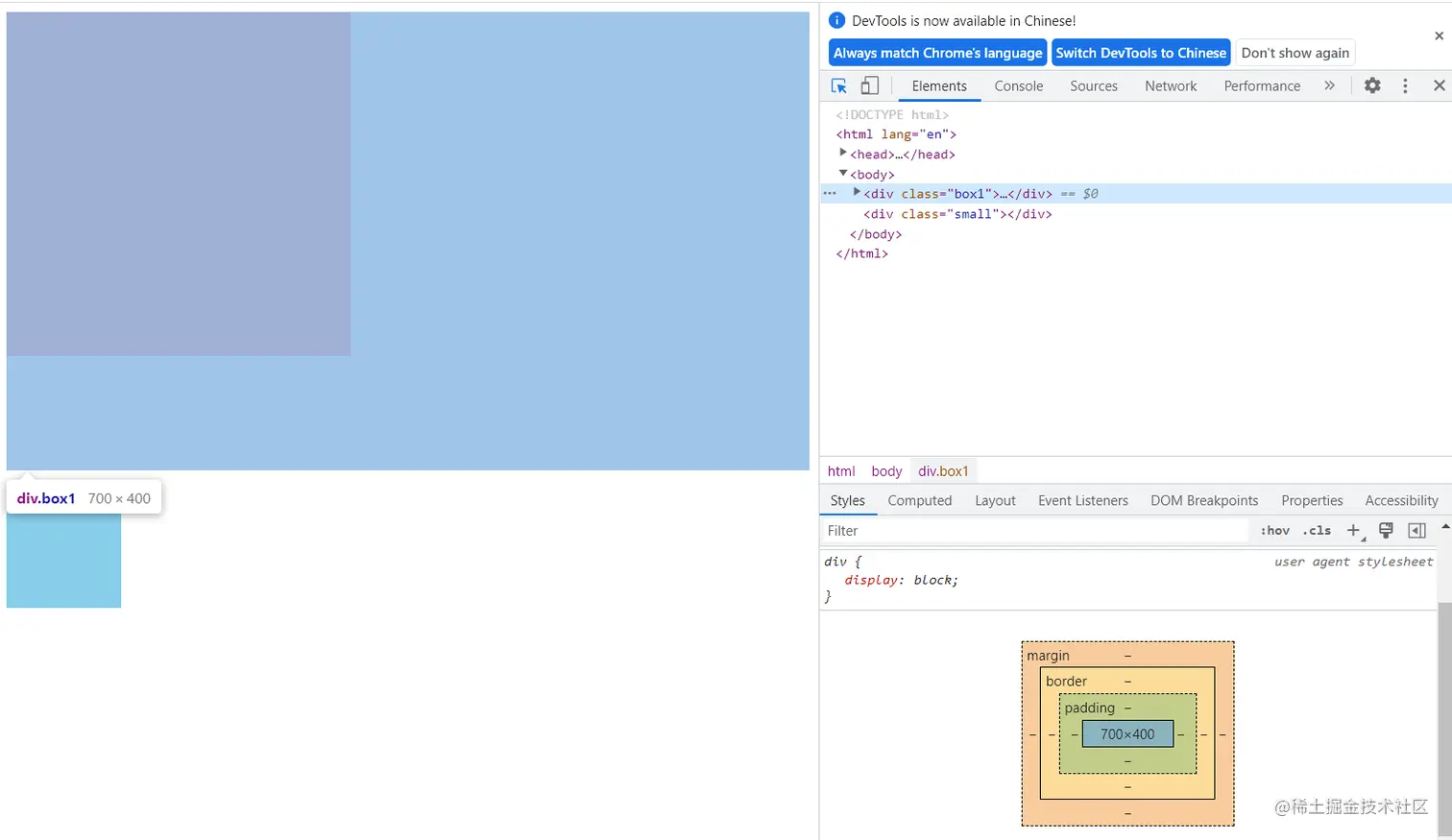The image size is (1452, 840).
Task: Select the <!DOCTYPE html> line
Action: (892, 114)
